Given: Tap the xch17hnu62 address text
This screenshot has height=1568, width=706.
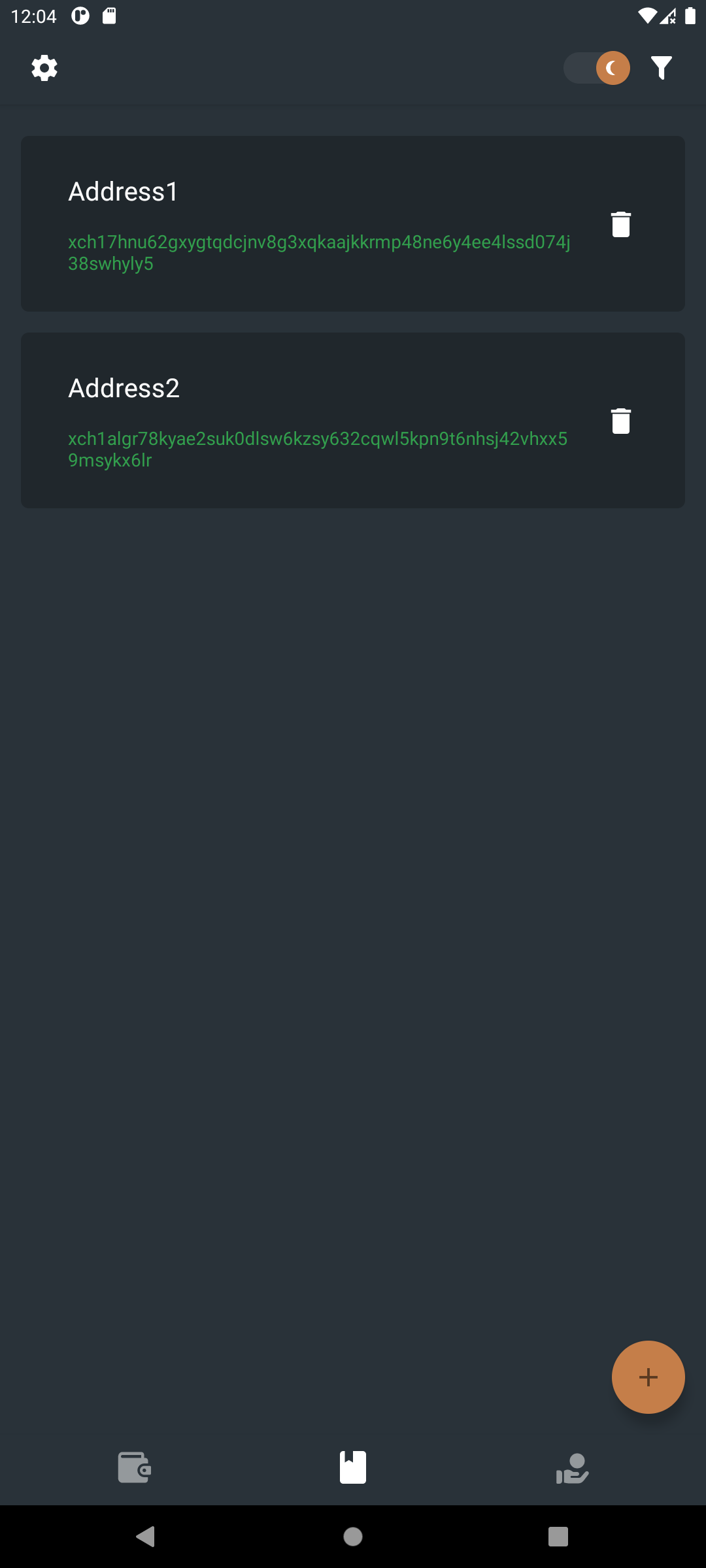Looking at the screenshot, I should (x=319, y=253).
